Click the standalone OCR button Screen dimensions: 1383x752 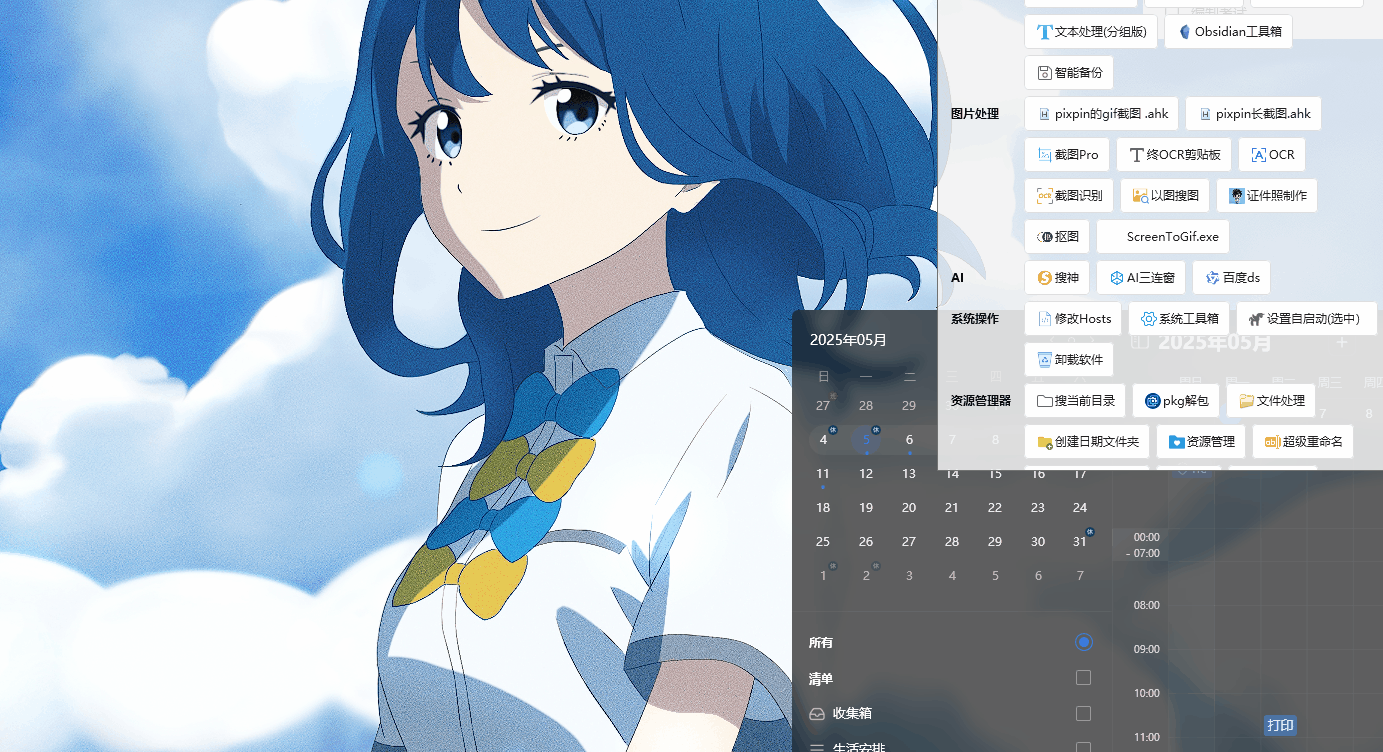pyautogui.click(x=1272, y=155)
